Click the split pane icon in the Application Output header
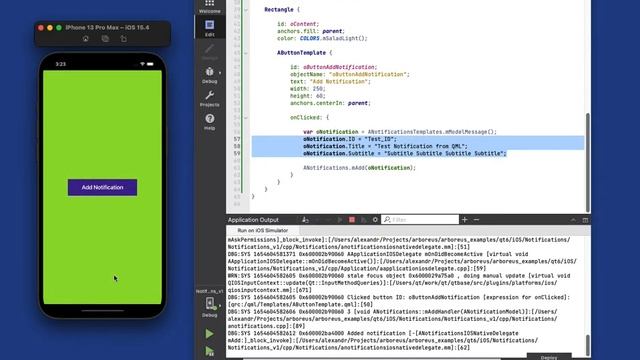 (585, 220)
